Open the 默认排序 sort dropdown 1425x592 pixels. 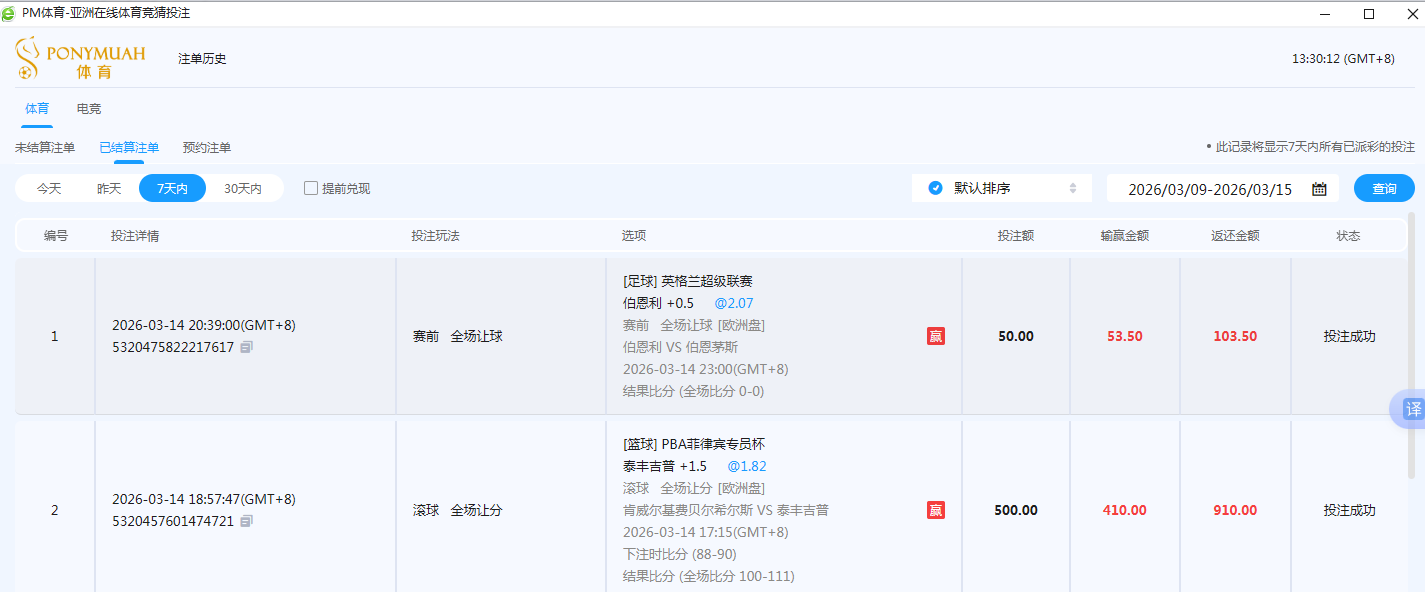click(x=1000, y=187)
